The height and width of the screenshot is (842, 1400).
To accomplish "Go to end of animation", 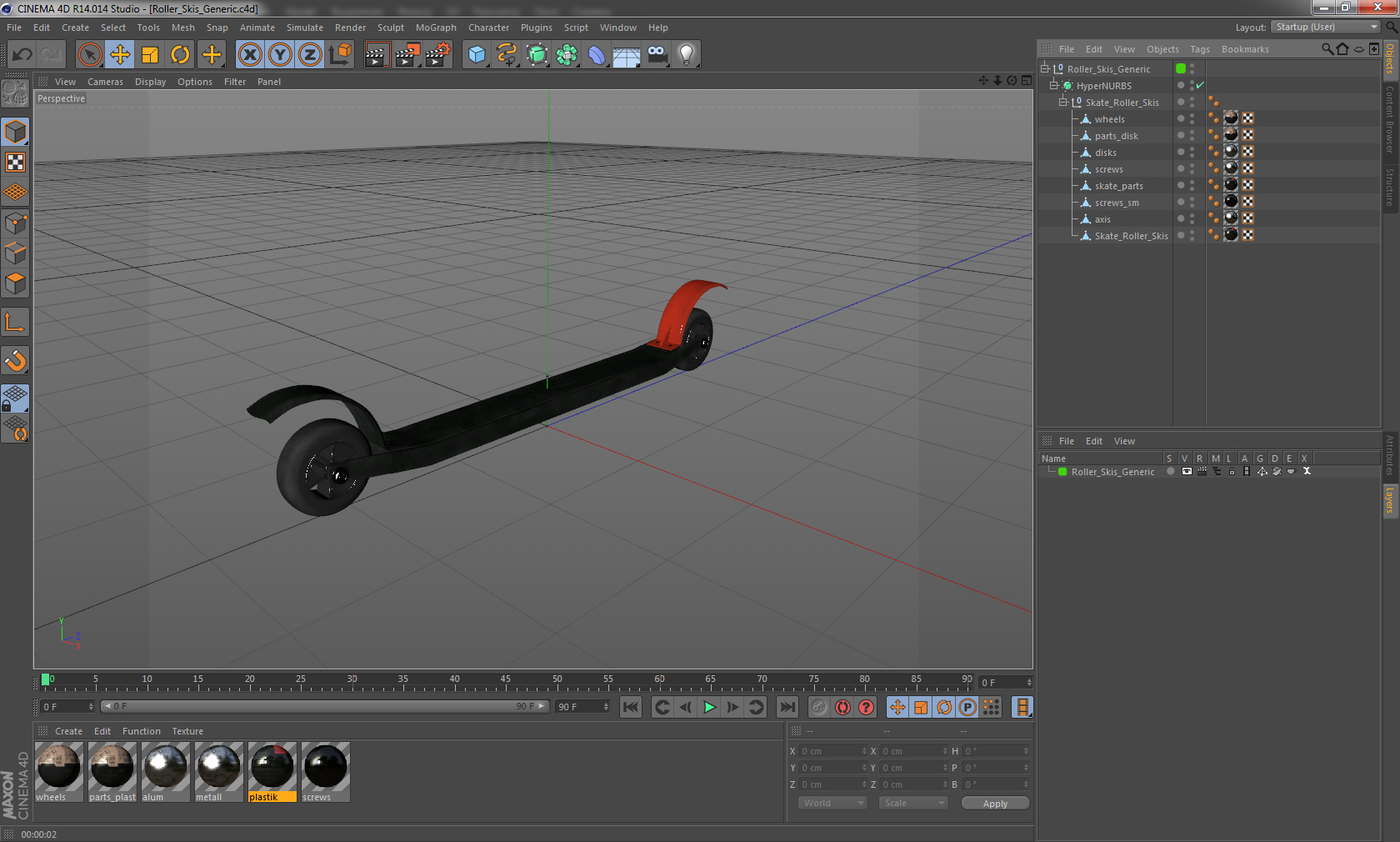I will point(787,707).
